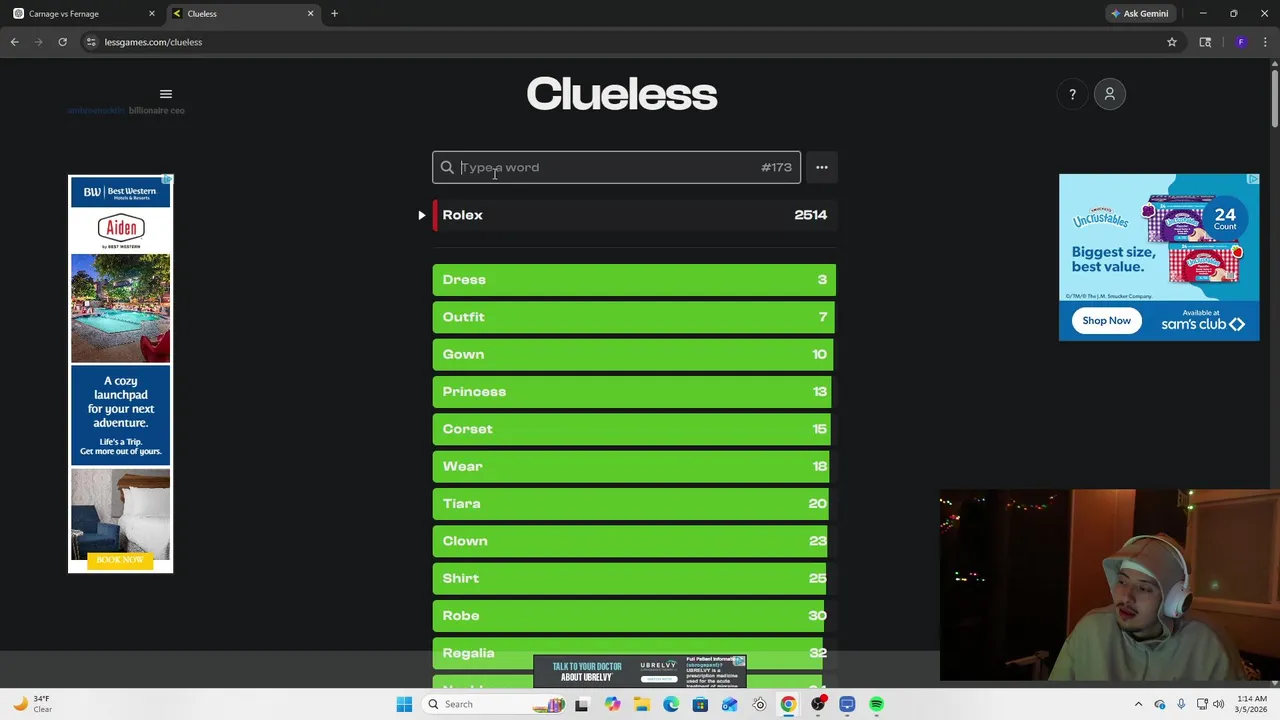Launch Microsoft Edge from taskbar
This screenshot has width=1280, height=720.
671,704
